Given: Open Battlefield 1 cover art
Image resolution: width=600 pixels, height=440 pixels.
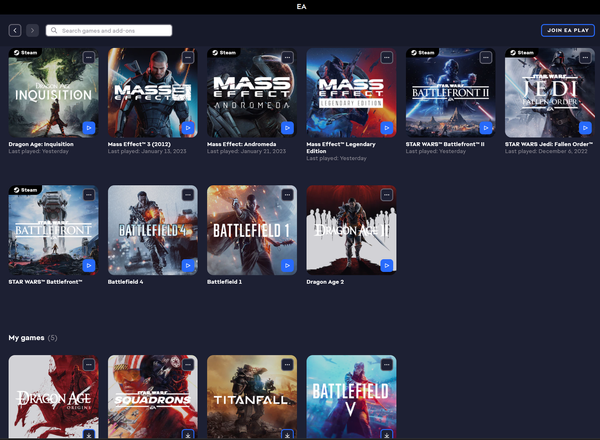Looking at the screenshot, I should (252, 230).
